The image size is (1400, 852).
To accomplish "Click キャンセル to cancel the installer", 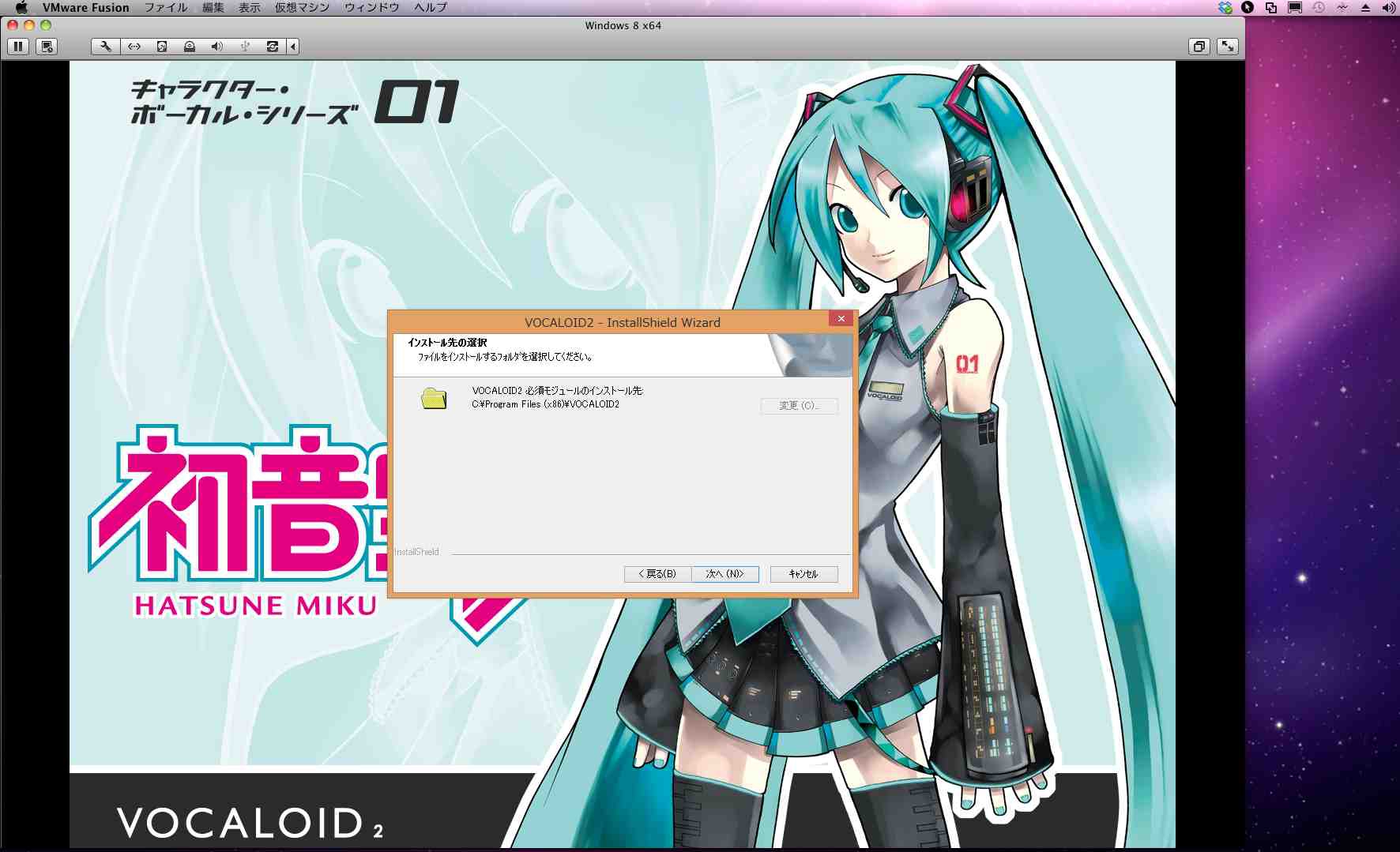I will [803, 574].
